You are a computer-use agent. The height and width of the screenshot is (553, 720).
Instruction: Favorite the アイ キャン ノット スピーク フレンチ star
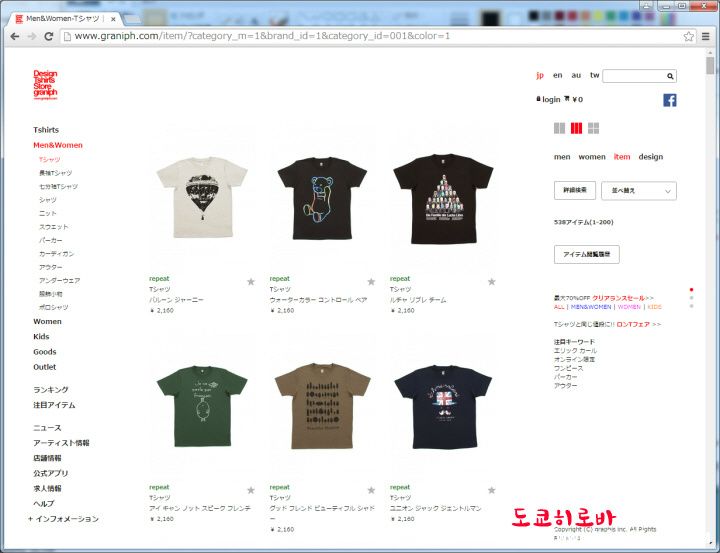(x=251, y=490)
